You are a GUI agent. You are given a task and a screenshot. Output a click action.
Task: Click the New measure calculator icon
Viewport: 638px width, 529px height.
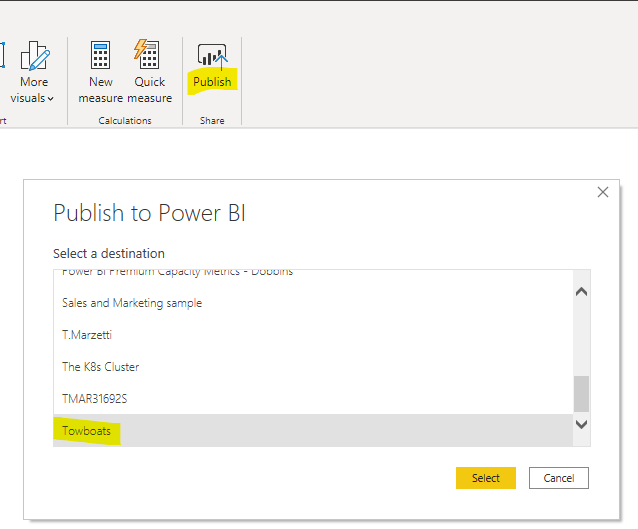(100, 55)
